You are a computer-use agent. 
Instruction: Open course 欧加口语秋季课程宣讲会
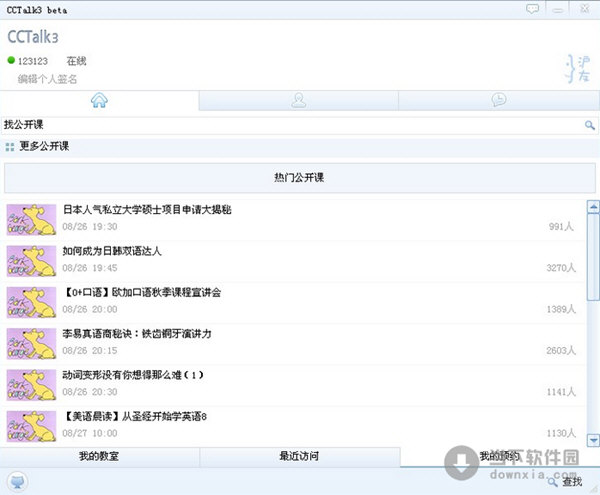pos(142,292)
